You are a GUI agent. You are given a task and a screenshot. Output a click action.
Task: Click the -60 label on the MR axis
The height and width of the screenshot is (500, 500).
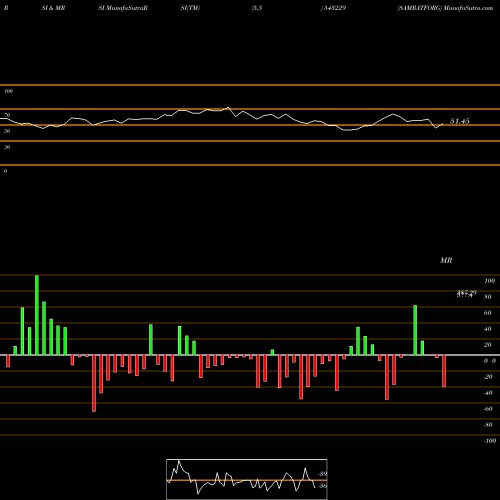pos(488,409)
